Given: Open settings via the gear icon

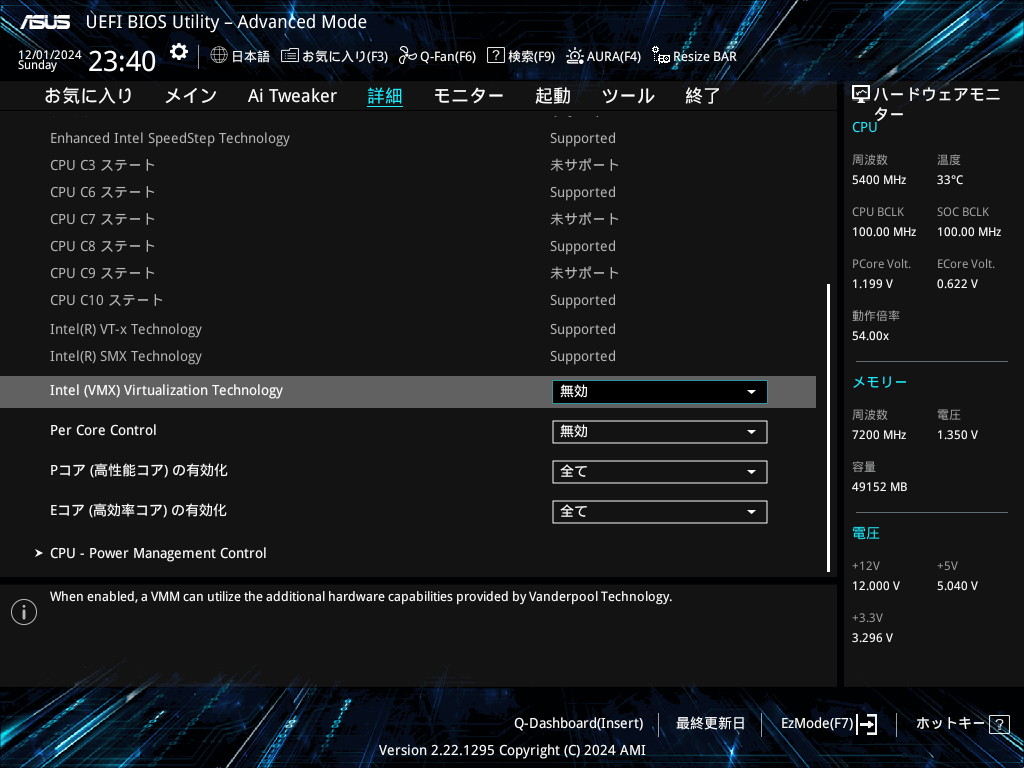Looking at the screenshot, I should pyautogui.click(x=178, y=53).
